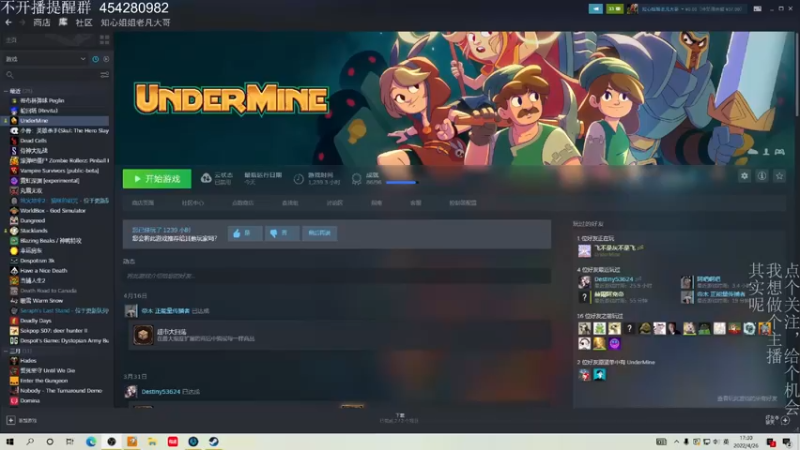The image size is (800, 450).
Task: Open the Controller Layout tab
Action: (x=463, y=203)
